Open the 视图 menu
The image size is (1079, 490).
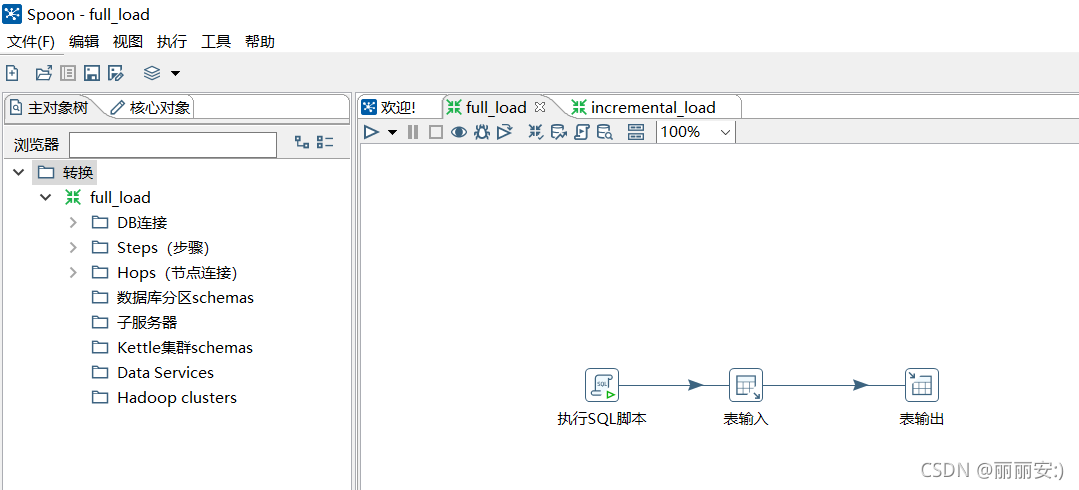click(128, 41)
